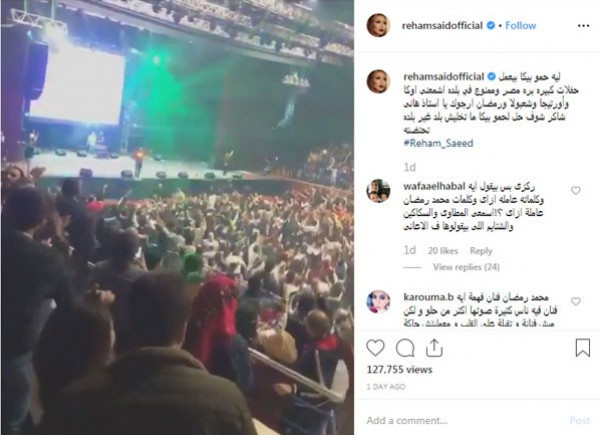The width and height of the screenshot is (600, 435).
Task: Open comments via the speech bubble icon
Action: [x=405, y=348]
